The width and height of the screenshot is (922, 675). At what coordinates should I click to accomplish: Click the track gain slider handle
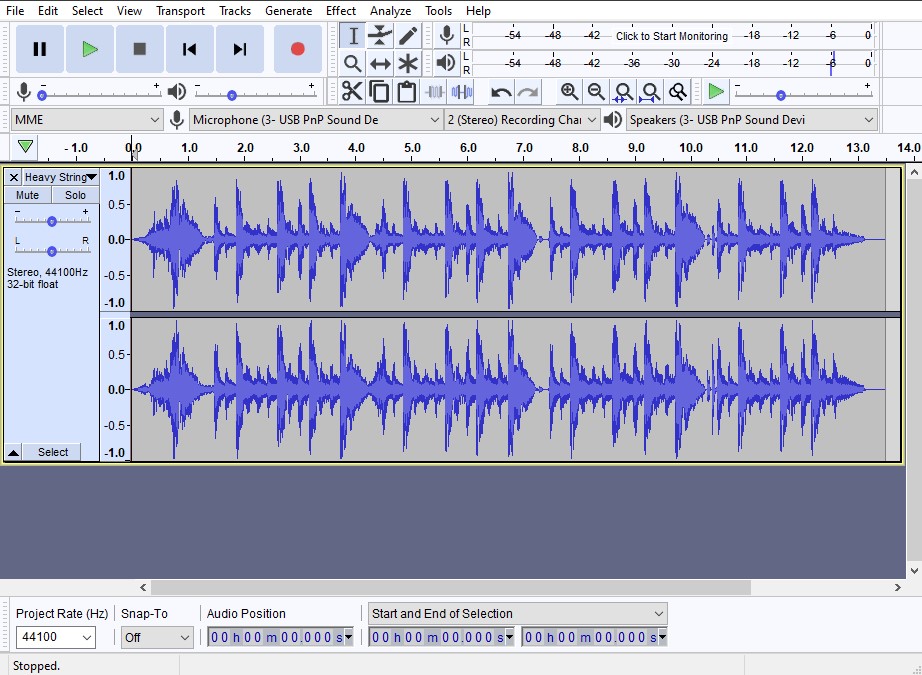coord(52,221)
